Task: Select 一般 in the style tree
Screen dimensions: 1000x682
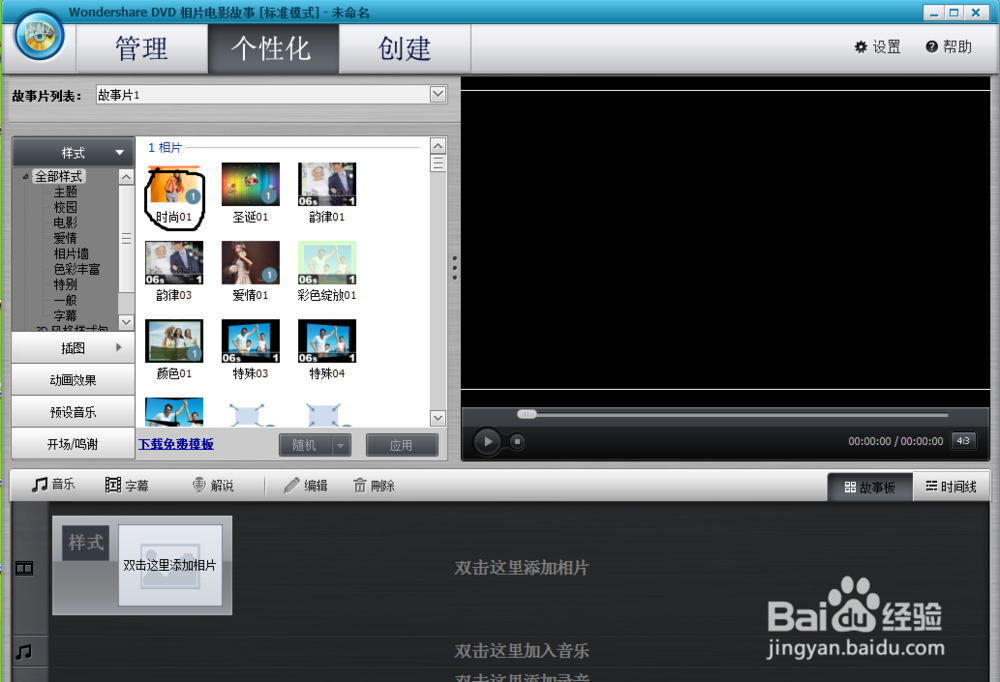Action: [65, 300]
